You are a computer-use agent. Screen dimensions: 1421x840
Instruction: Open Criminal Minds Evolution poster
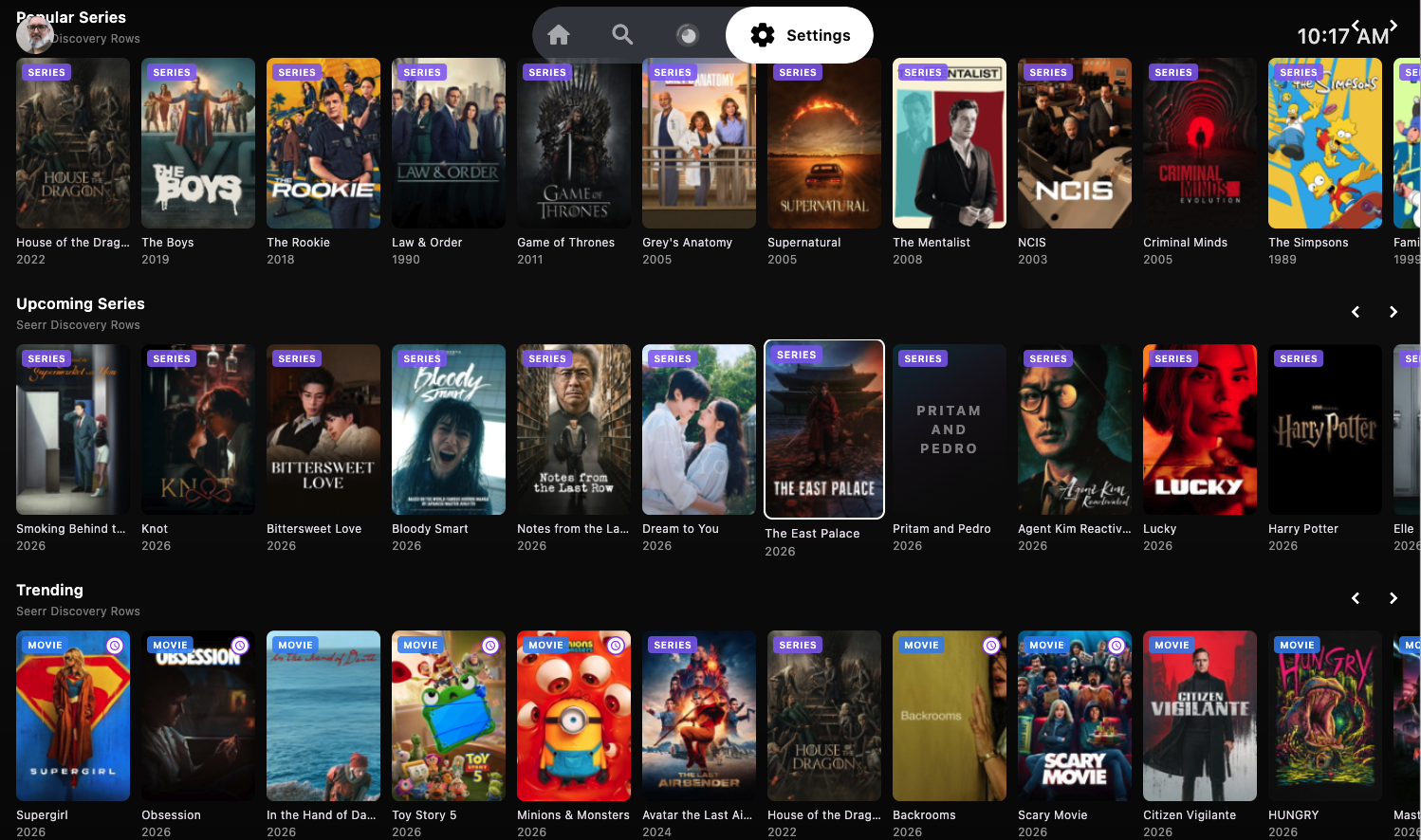1200,143
